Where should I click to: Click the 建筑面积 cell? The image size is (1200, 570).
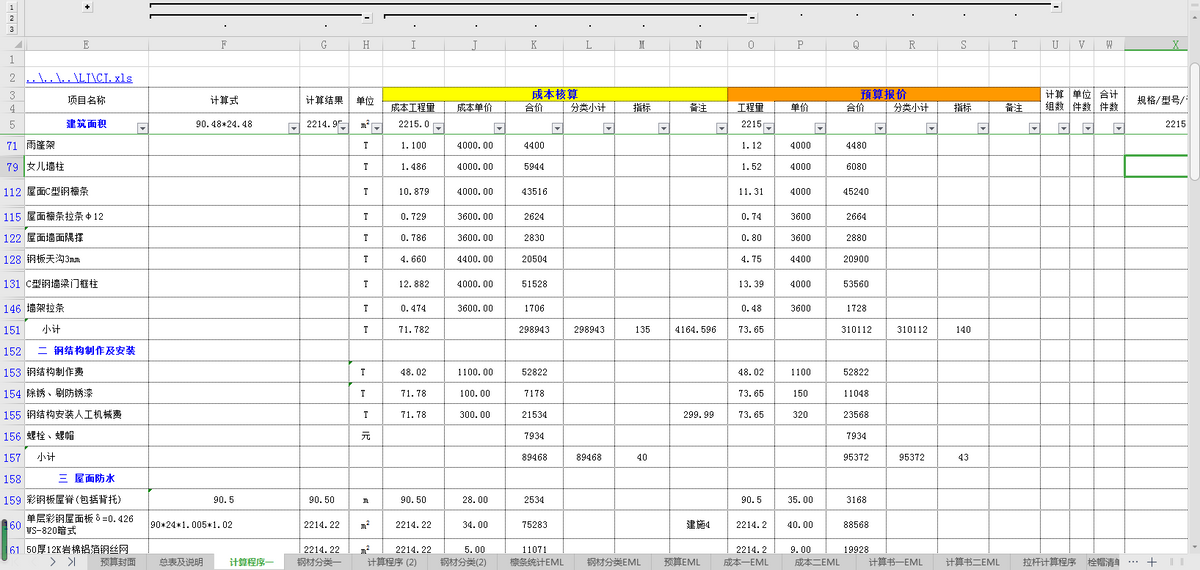point(86,124)
